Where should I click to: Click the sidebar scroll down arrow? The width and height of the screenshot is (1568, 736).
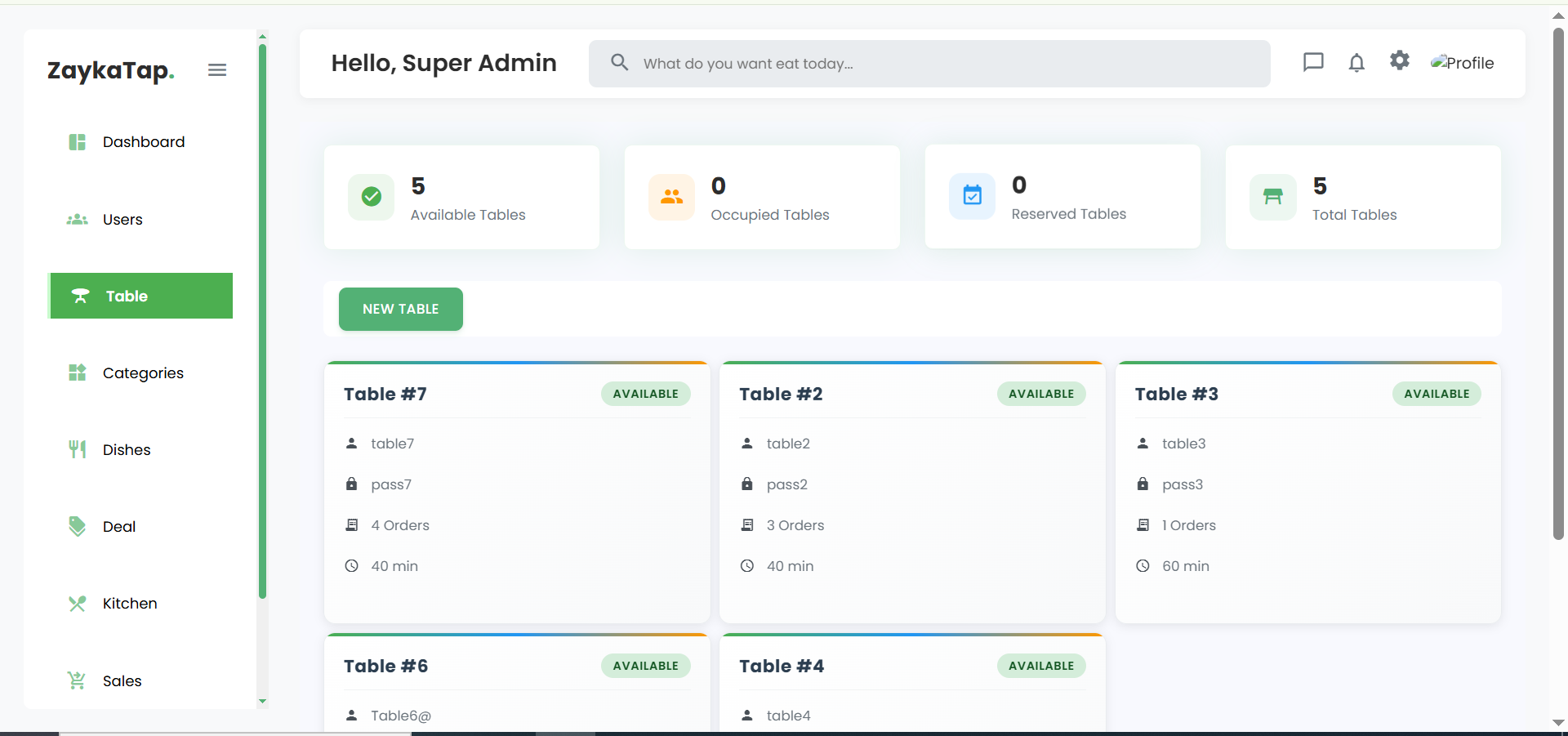pyautogui.click(x=262, y=701)
